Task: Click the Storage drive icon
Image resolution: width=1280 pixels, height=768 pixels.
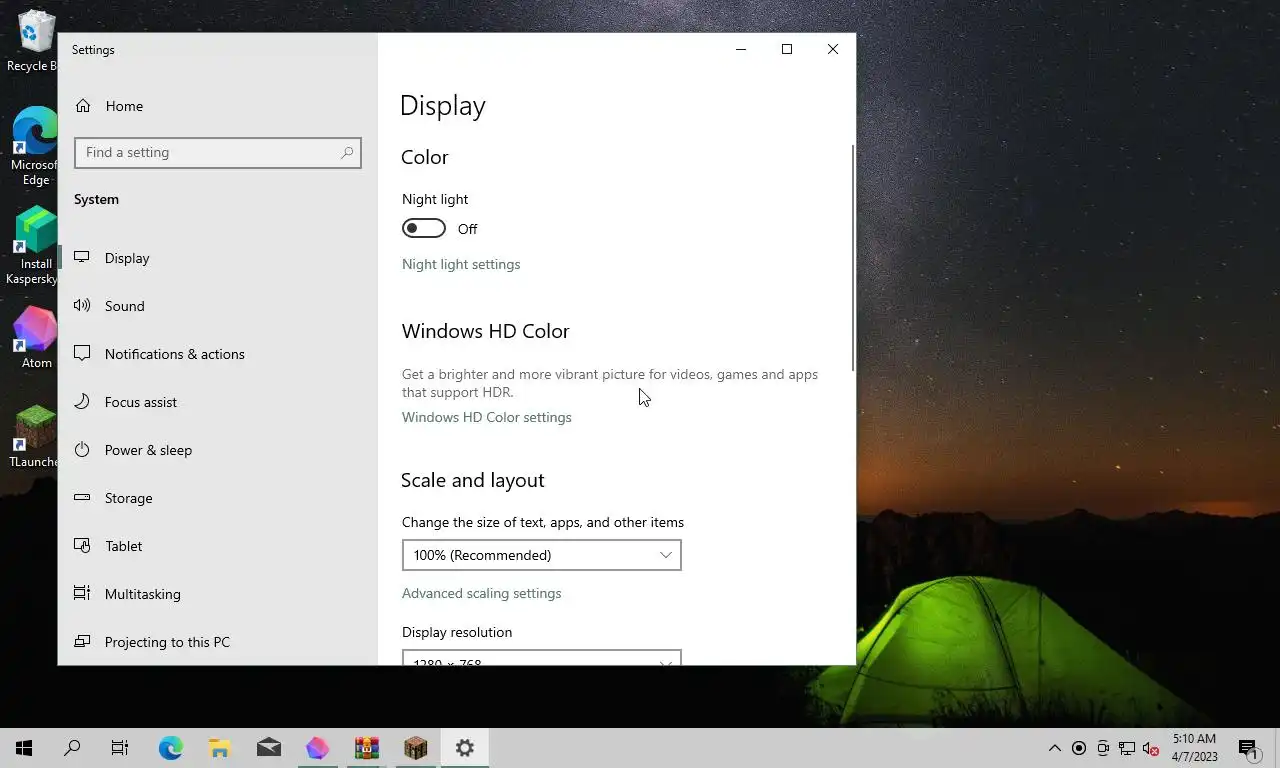Action: click(82, 498)
